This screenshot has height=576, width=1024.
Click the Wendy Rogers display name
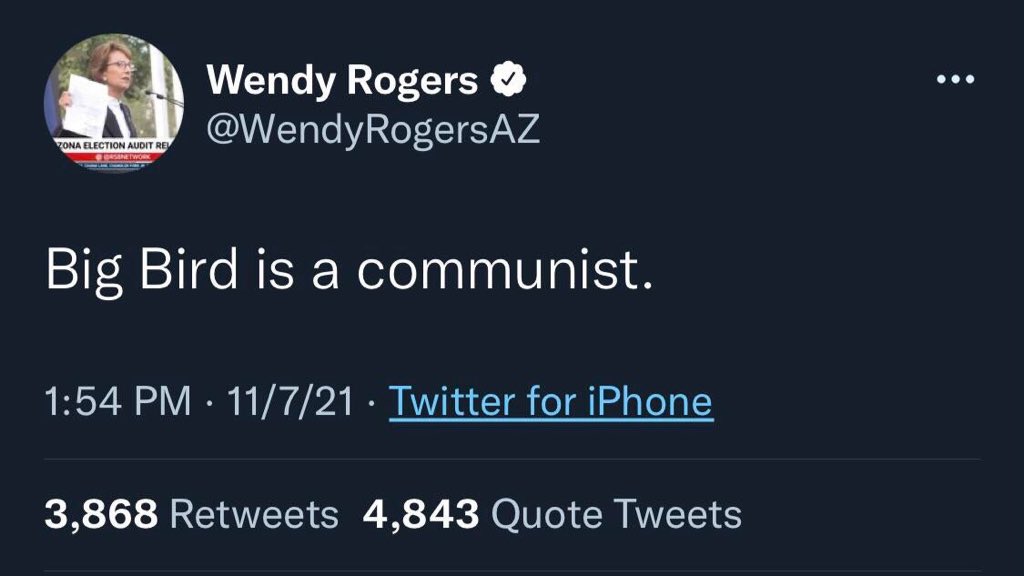(x=342, y=80)
